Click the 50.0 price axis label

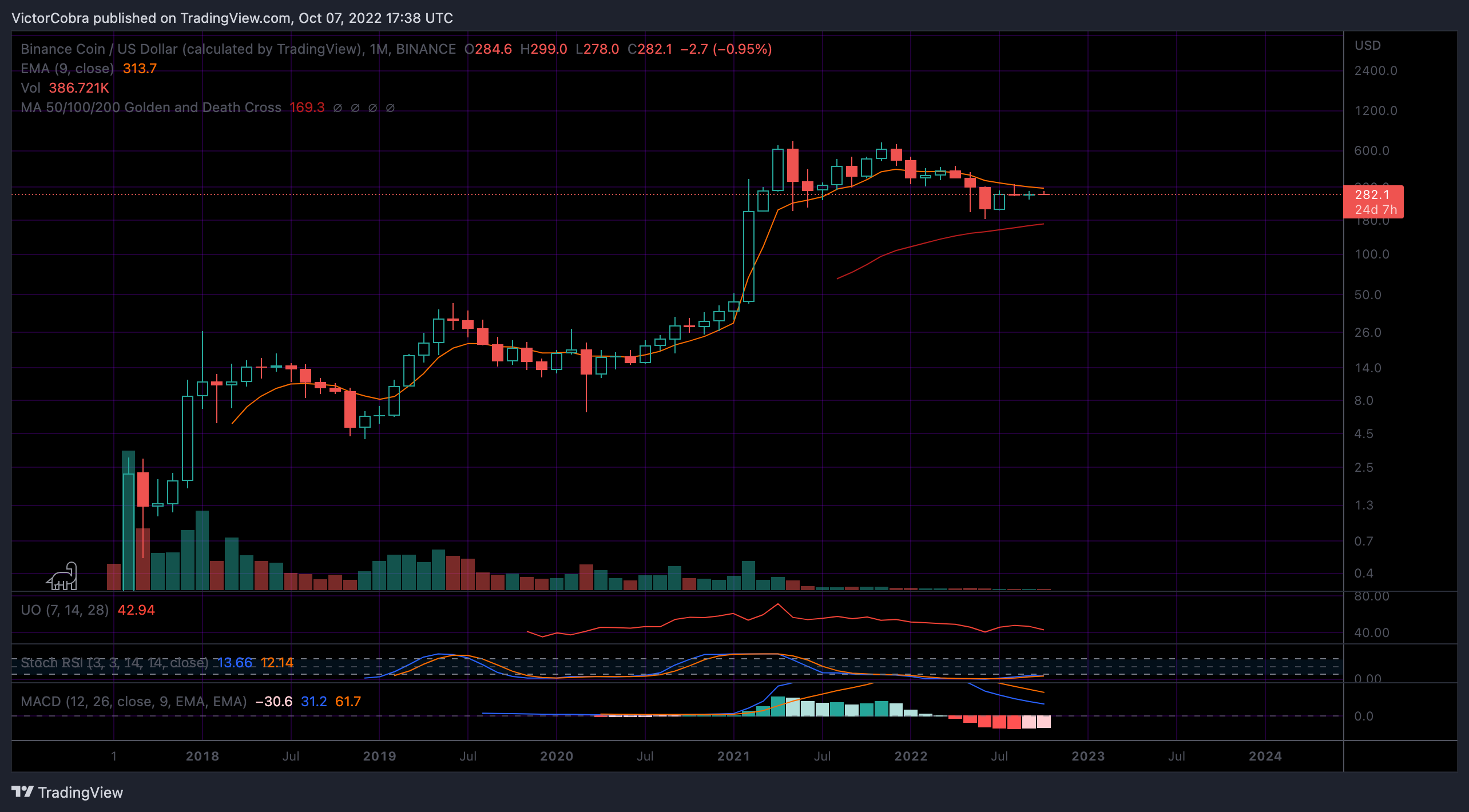1368,294
